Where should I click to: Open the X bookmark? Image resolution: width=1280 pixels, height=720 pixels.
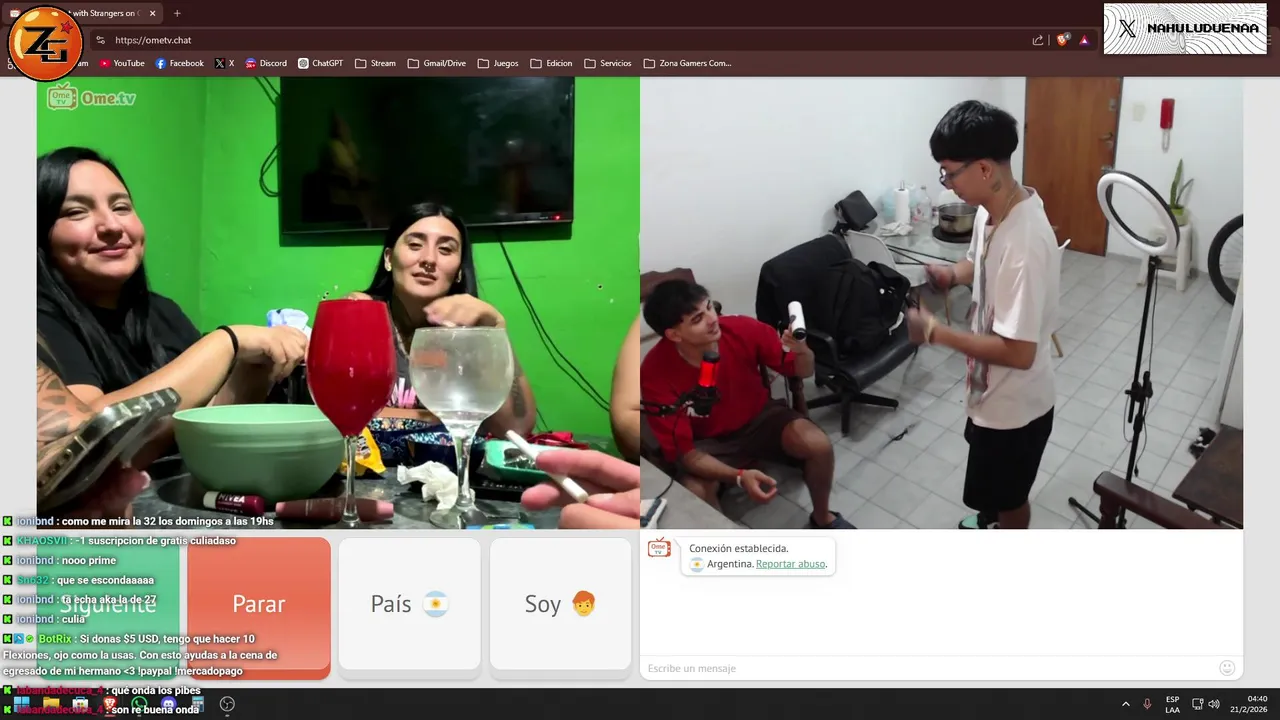[x=225, y=63]
